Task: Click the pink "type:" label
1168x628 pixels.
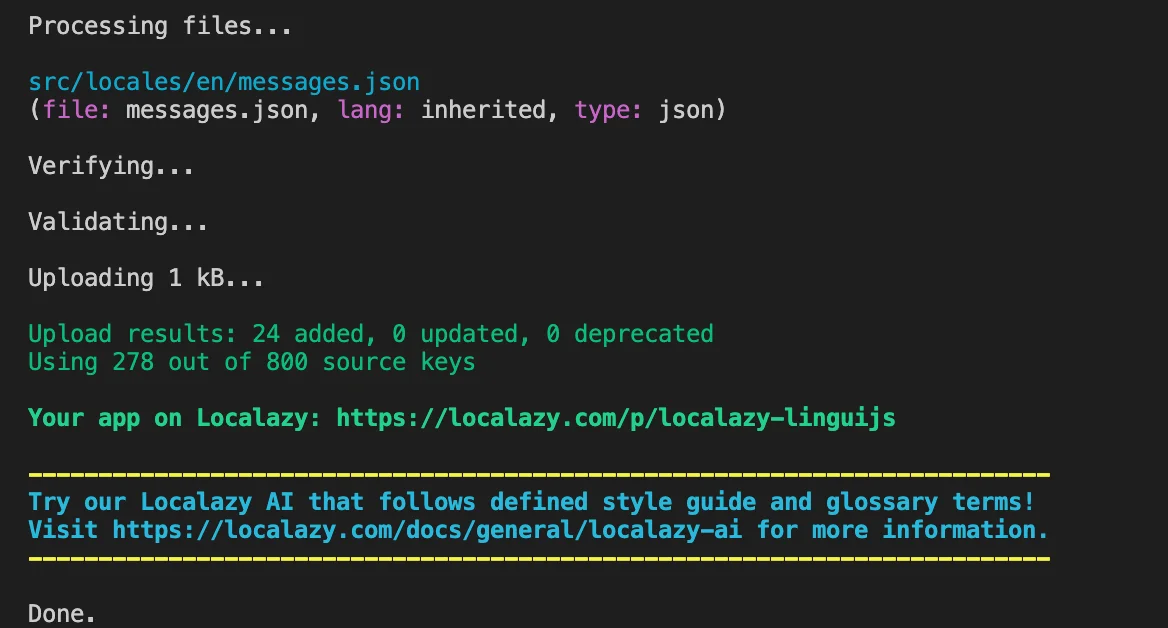Action: tap(609, 109)
